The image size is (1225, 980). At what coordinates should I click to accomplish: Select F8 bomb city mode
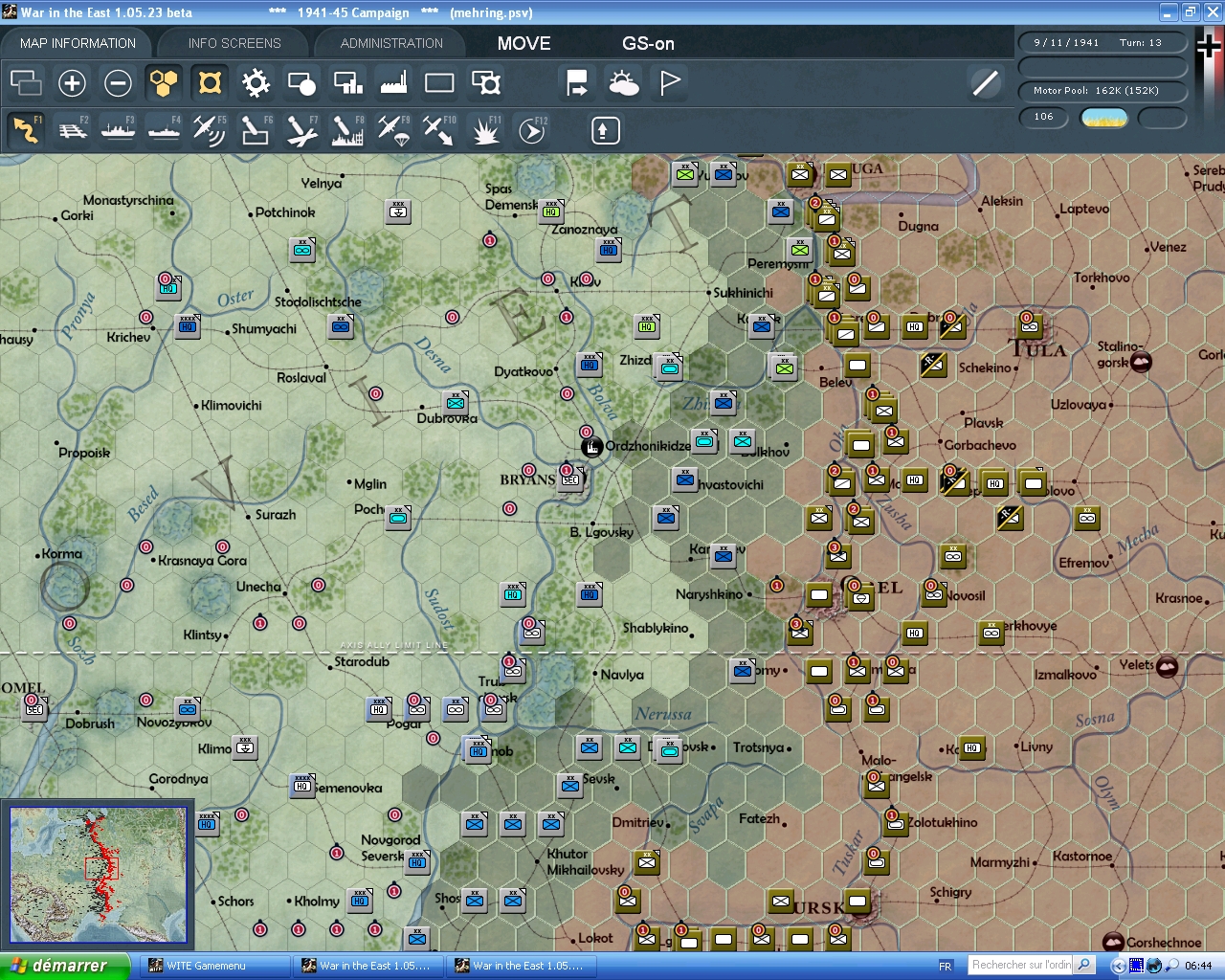tap(347, 130)
